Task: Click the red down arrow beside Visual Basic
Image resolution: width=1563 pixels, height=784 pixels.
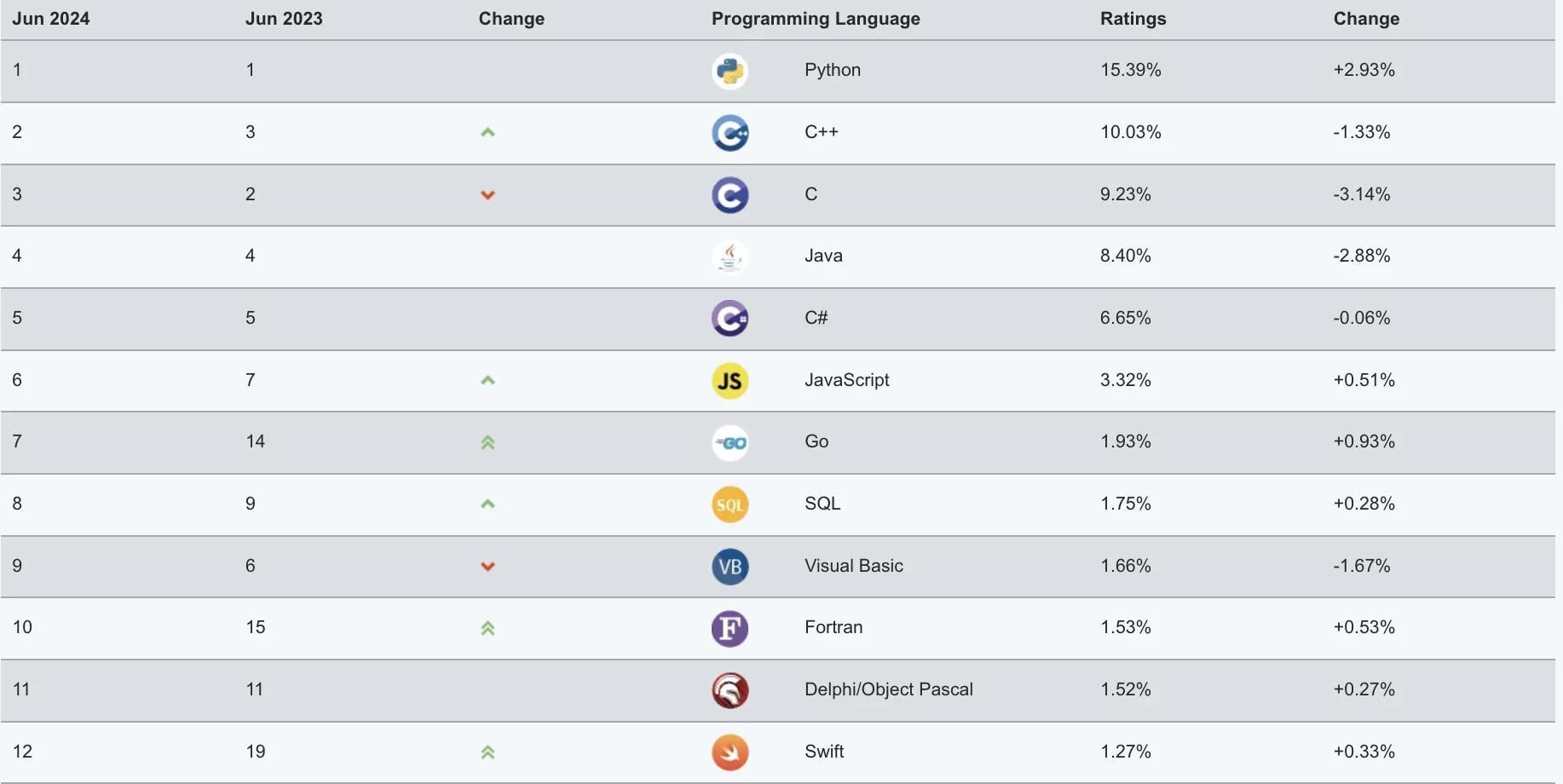Action: pyautogui.click(x=487, y=567)
